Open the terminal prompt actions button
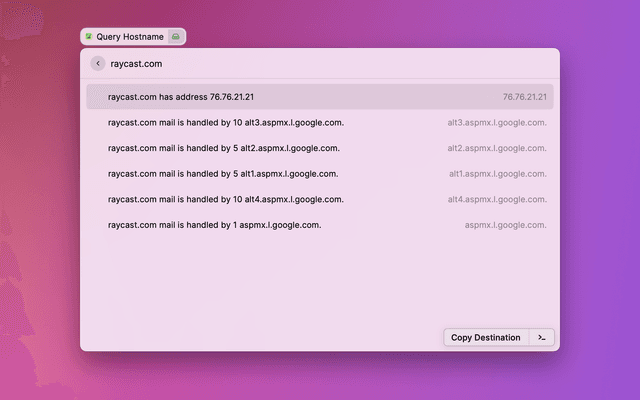The image size is (640, 400). point(541,338)
